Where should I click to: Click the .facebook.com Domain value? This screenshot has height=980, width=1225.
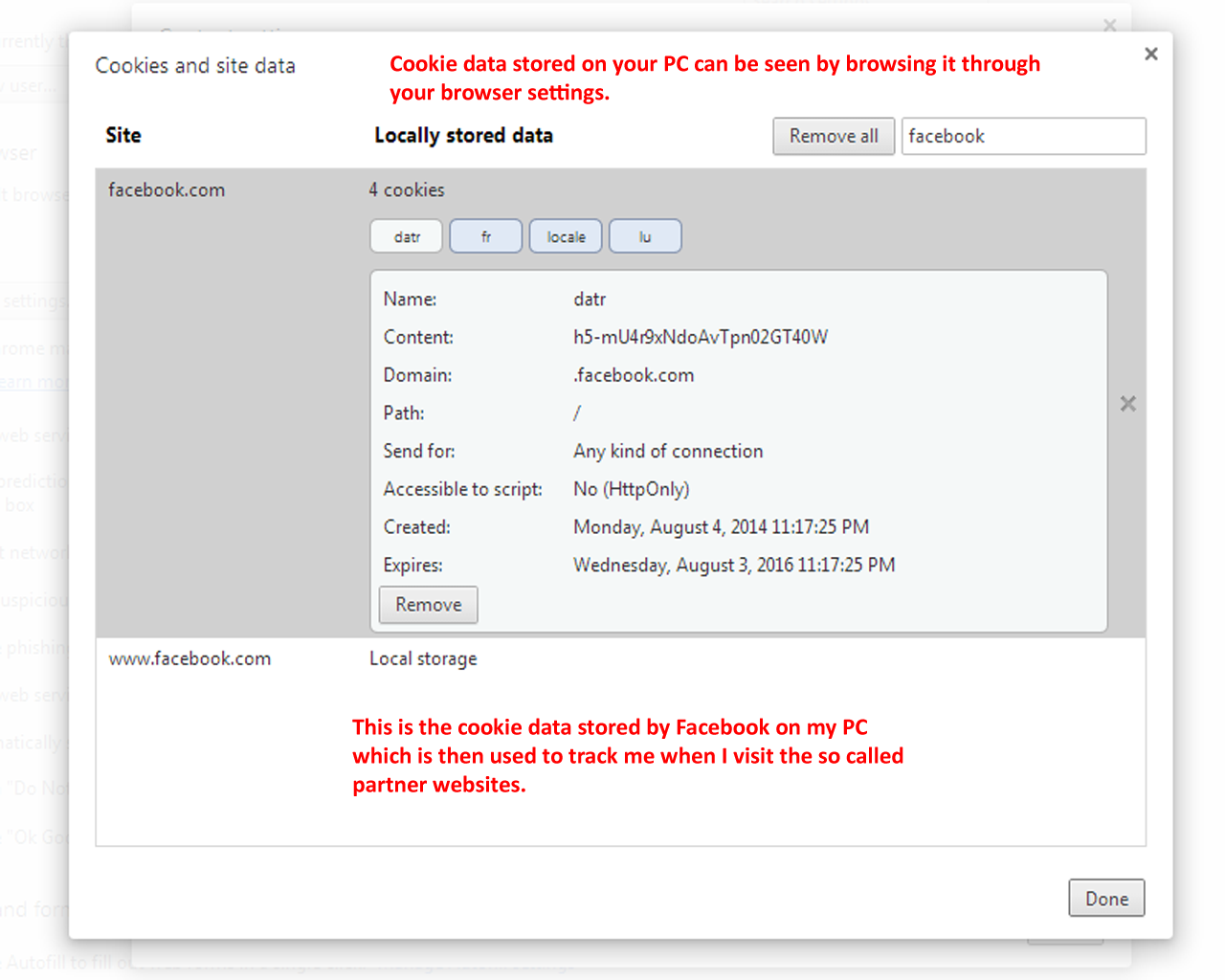tap(634, 375)
